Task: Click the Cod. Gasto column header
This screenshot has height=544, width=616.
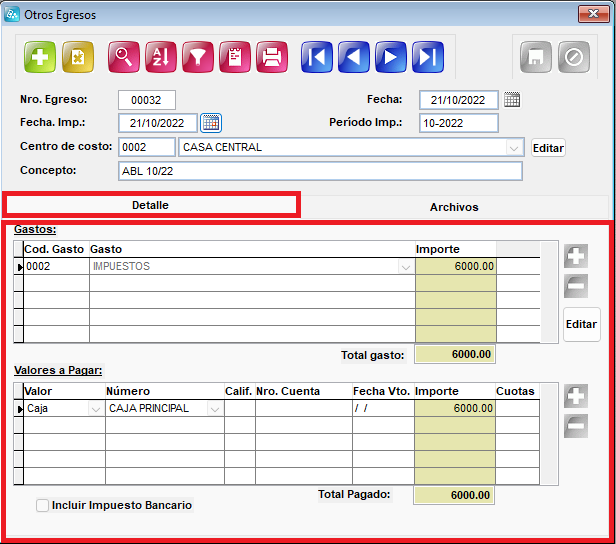Action: pos(57,249)
